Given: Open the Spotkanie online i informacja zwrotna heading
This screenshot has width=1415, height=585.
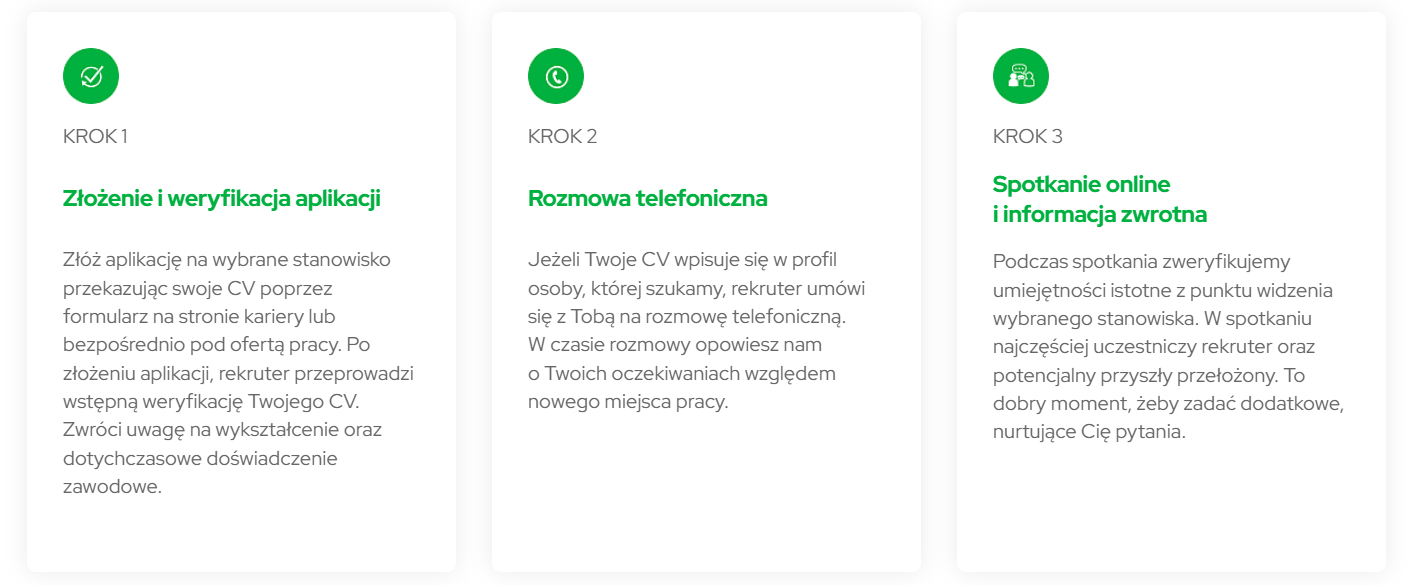Looking at the screenshot, I should coord(1100,199).
